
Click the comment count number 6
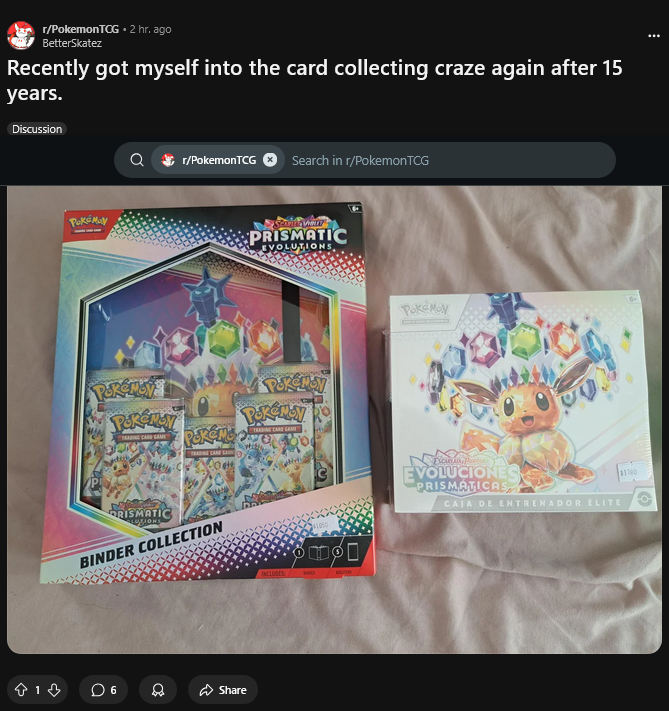pyautogui.click(x=113, y=690)
